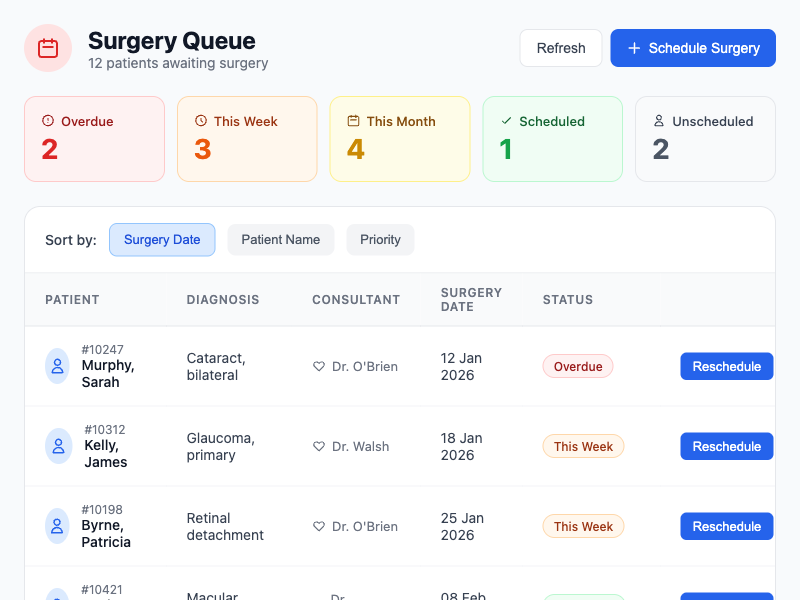Enable sorting by Priority
Viewport: 800px width, 600px height.
[x=380, y=239]
